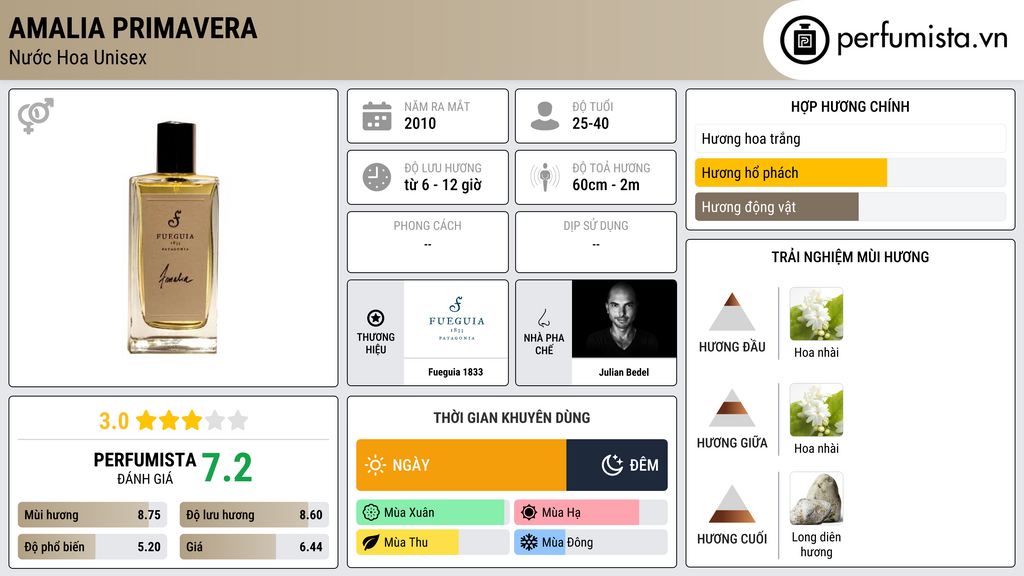Click the moon icon in Đêm bar
This screenshot has width=1024, height=576.
click(612, 465)
